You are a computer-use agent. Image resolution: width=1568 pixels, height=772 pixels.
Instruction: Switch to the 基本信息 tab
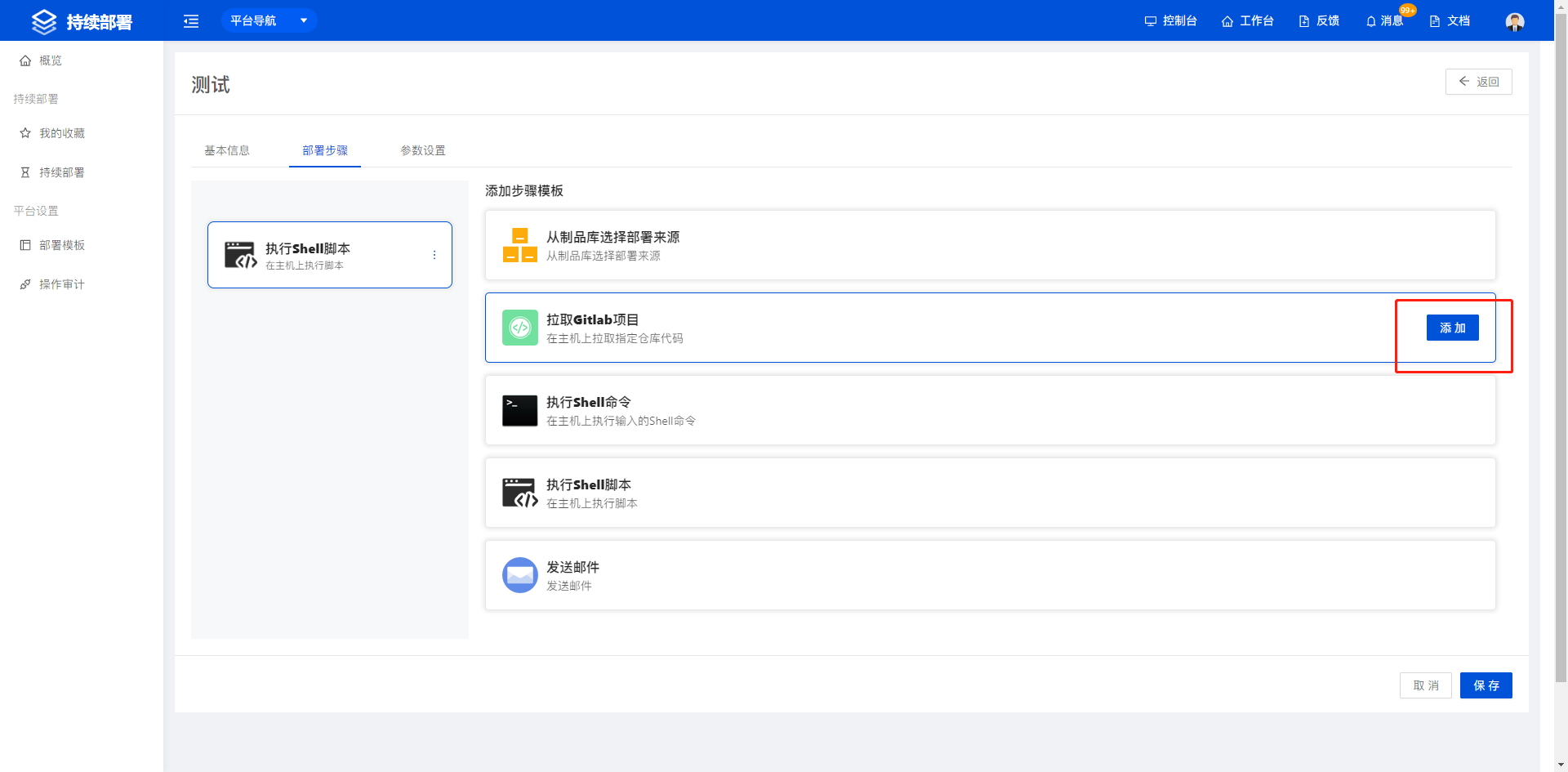(x=227, y=150)
